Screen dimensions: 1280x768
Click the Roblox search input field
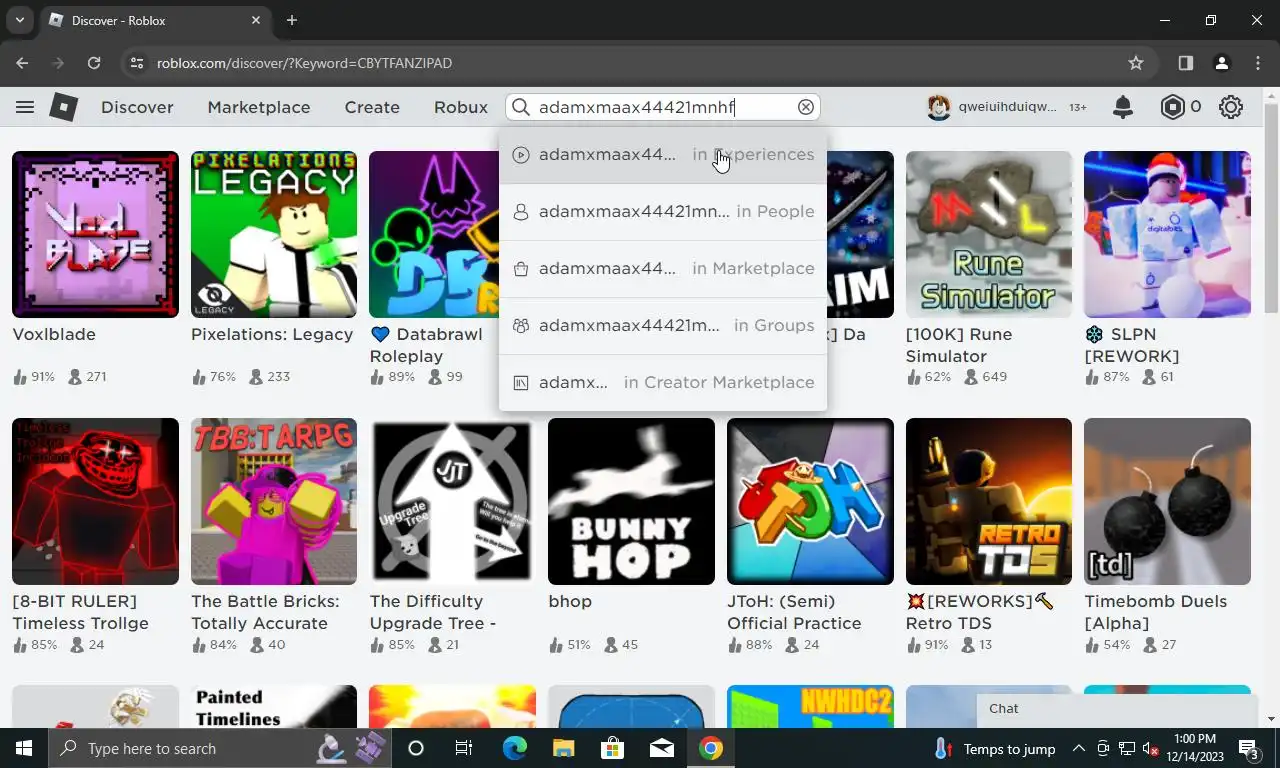tap(664, 107)
